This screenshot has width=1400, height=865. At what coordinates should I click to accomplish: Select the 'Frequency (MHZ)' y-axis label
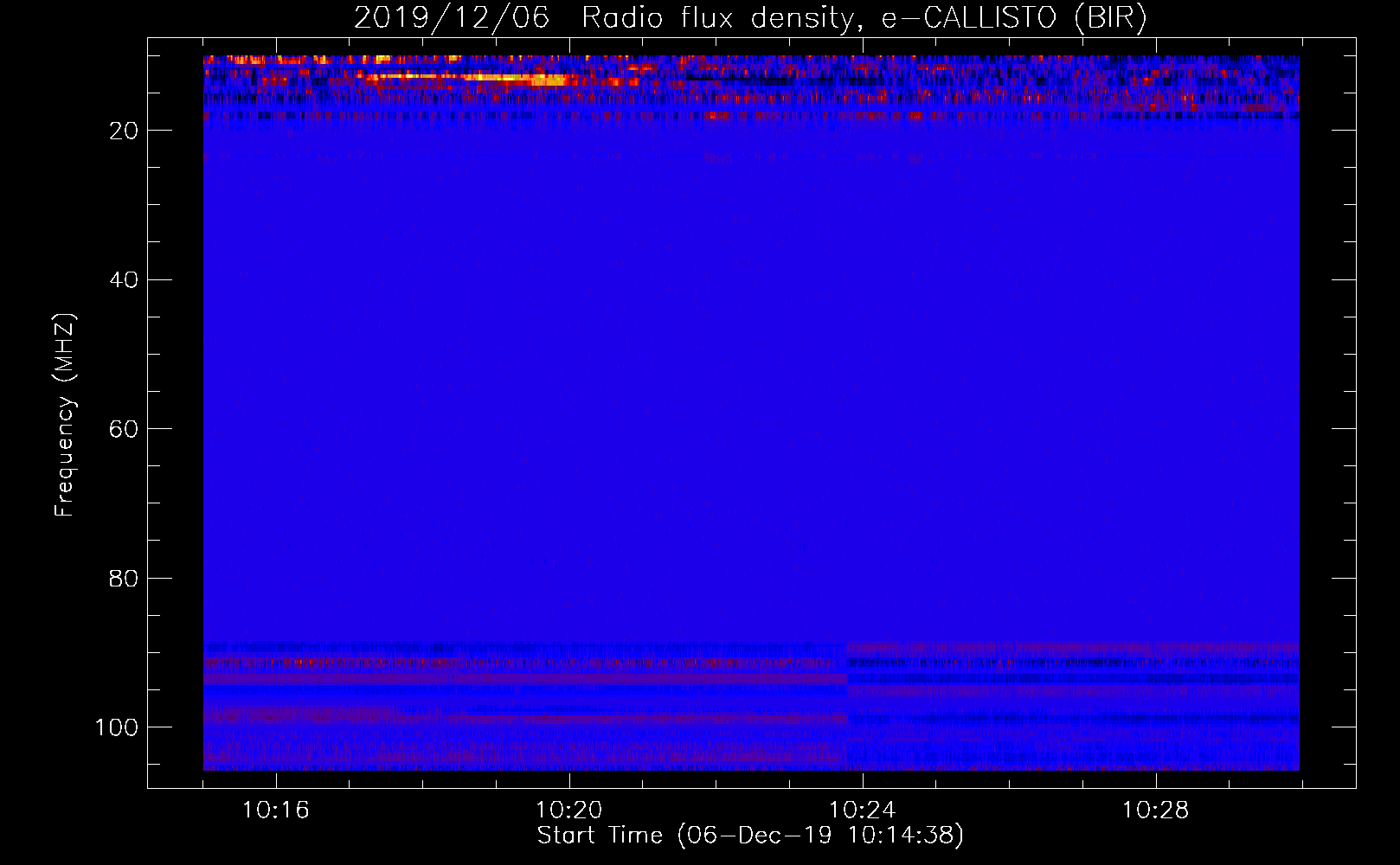point(65,415)
